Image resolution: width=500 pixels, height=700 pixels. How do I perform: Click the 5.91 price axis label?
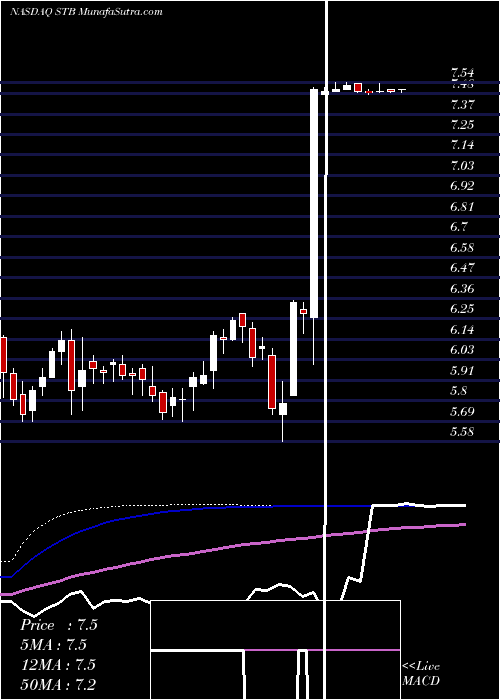point(462,371)
